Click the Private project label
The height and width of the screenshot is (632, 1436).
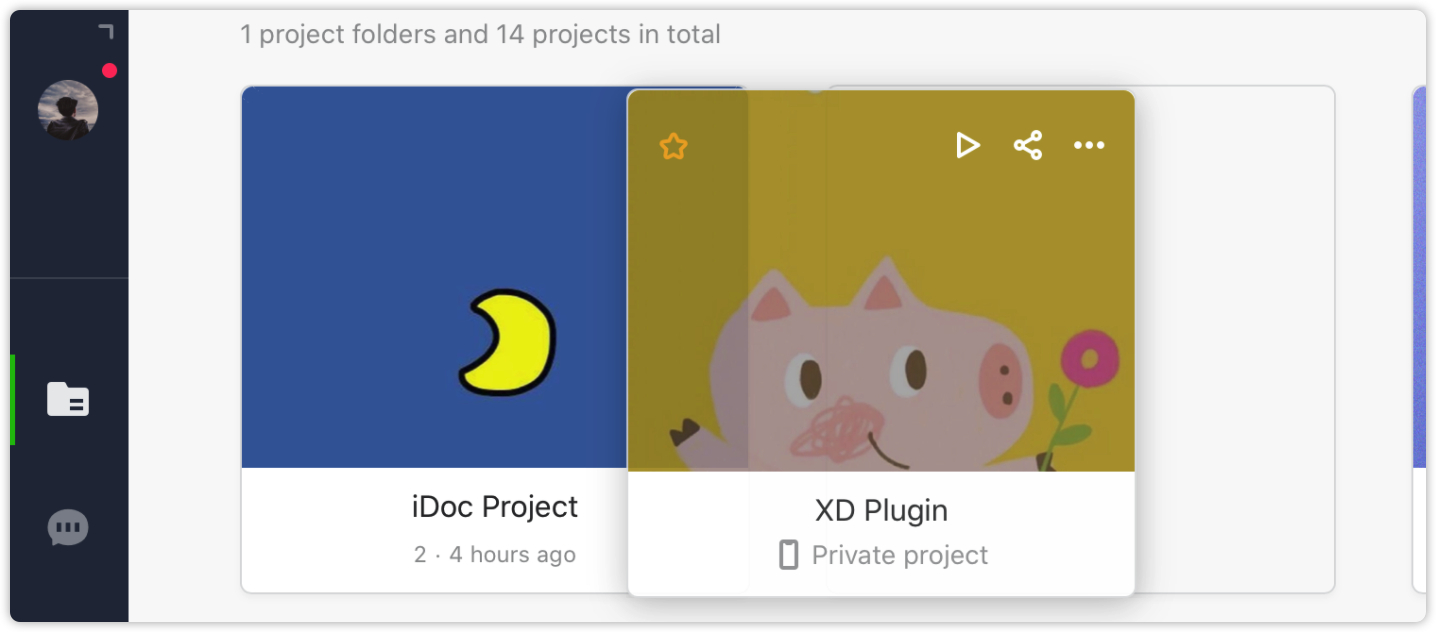[900, 555]
